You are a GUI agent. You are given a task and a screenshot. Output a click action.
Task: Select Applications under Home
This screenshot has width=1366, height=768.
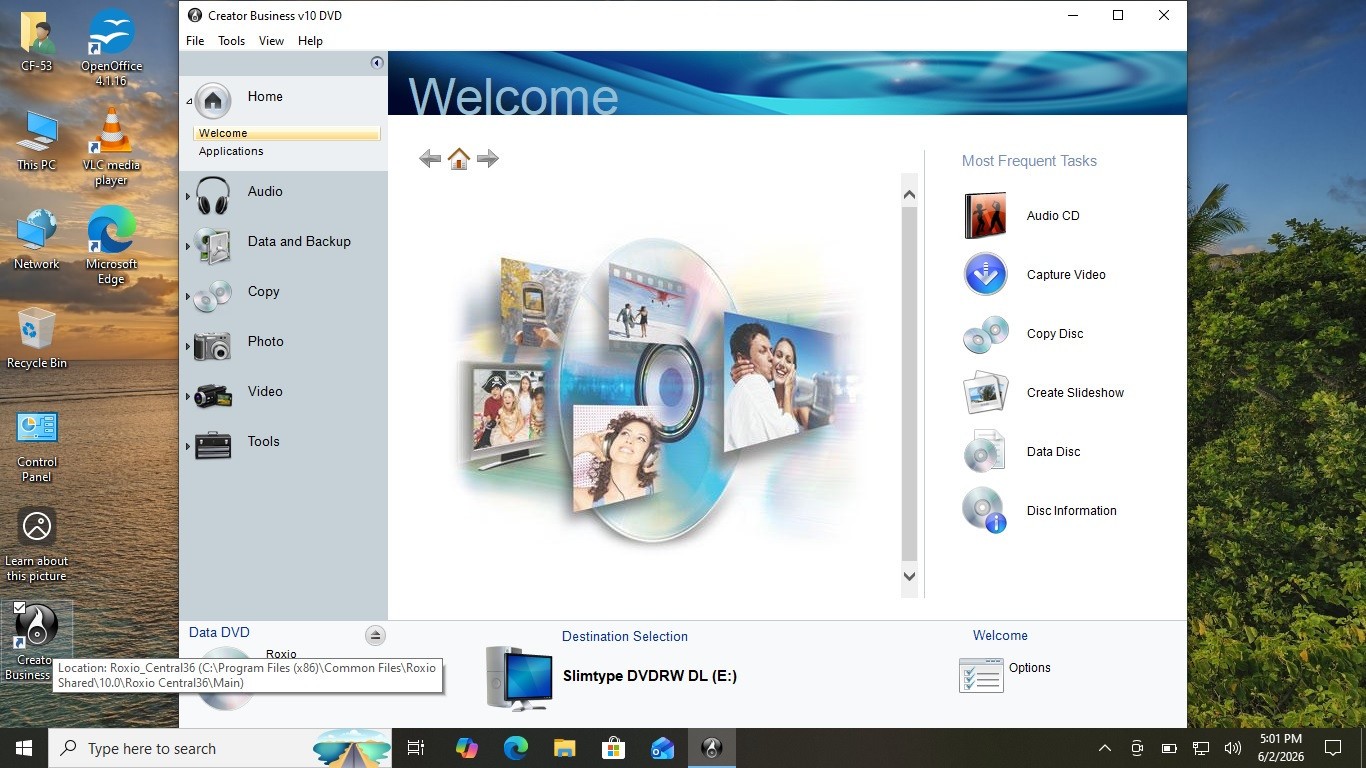pyautogui.click(x=231, y=151)
